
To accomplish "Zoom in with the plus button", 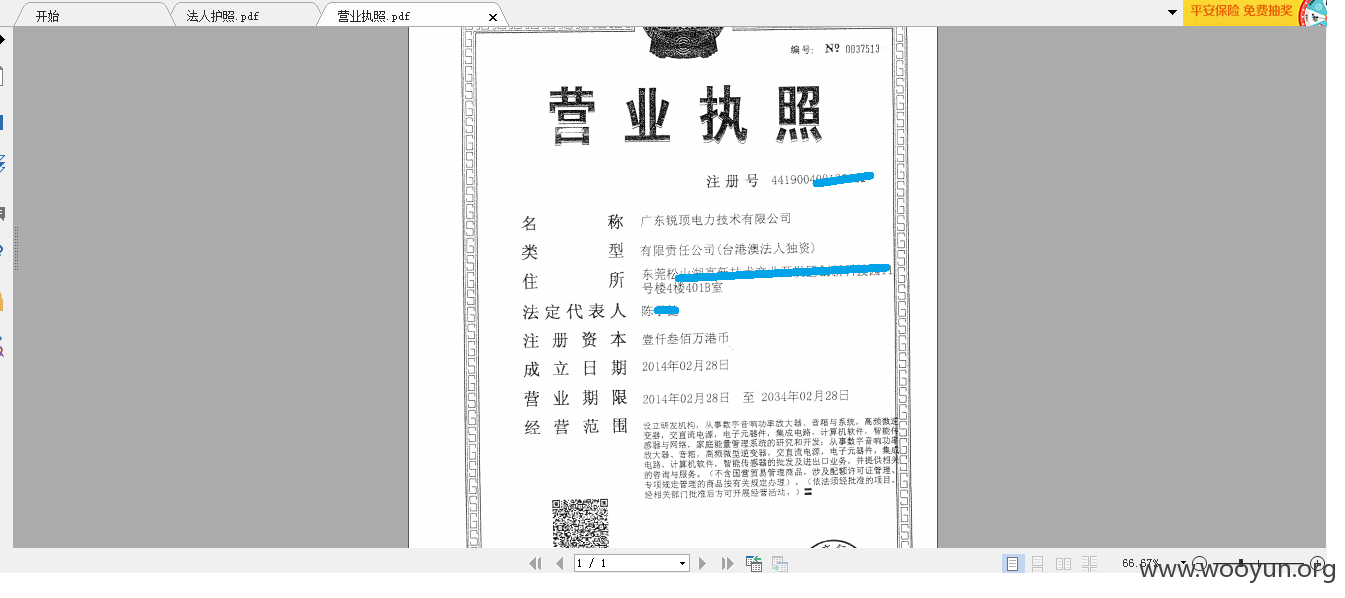I will pos(1317,563).
